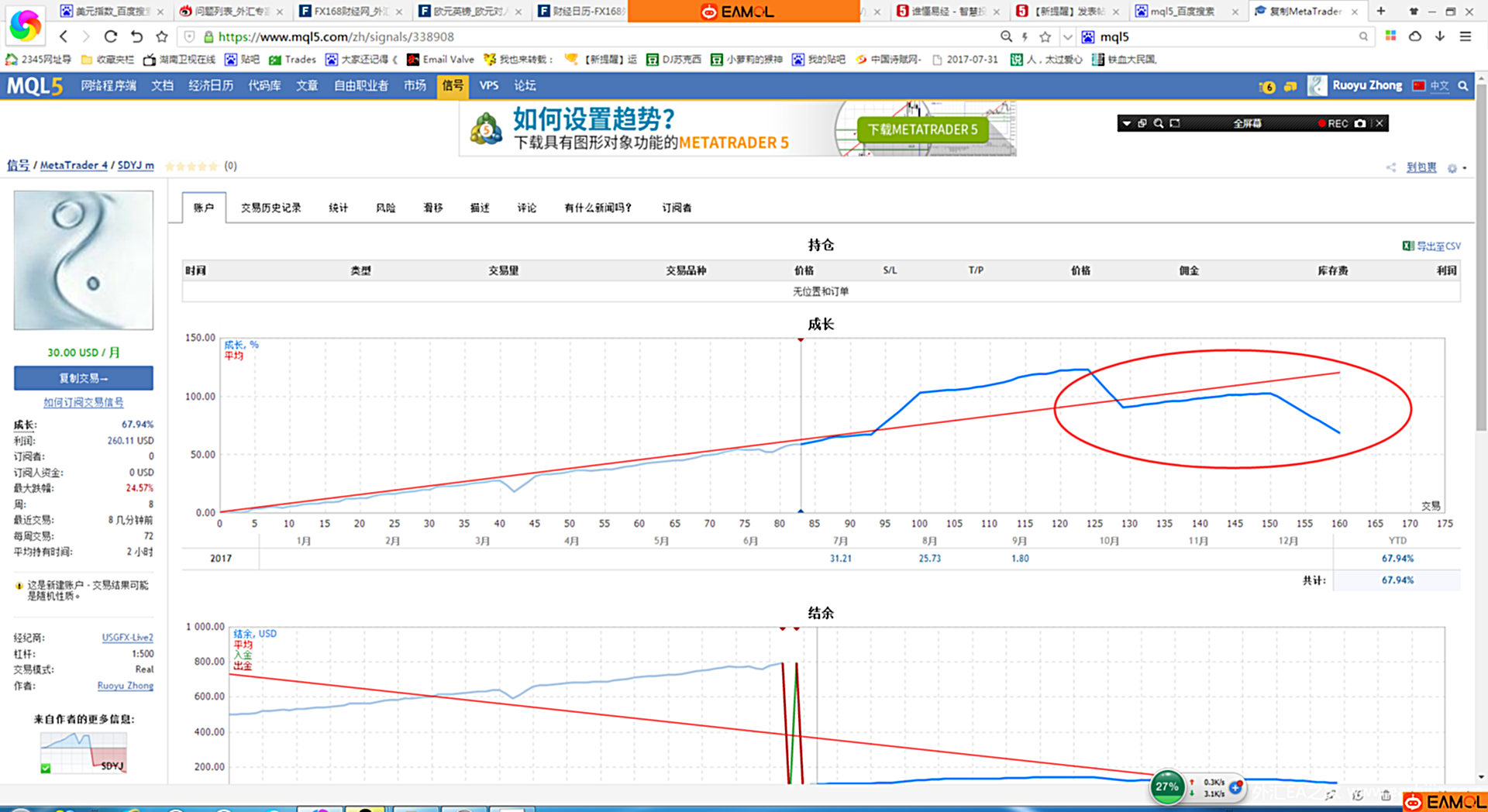Open the browser hamburger menu

click(1465, 36)
